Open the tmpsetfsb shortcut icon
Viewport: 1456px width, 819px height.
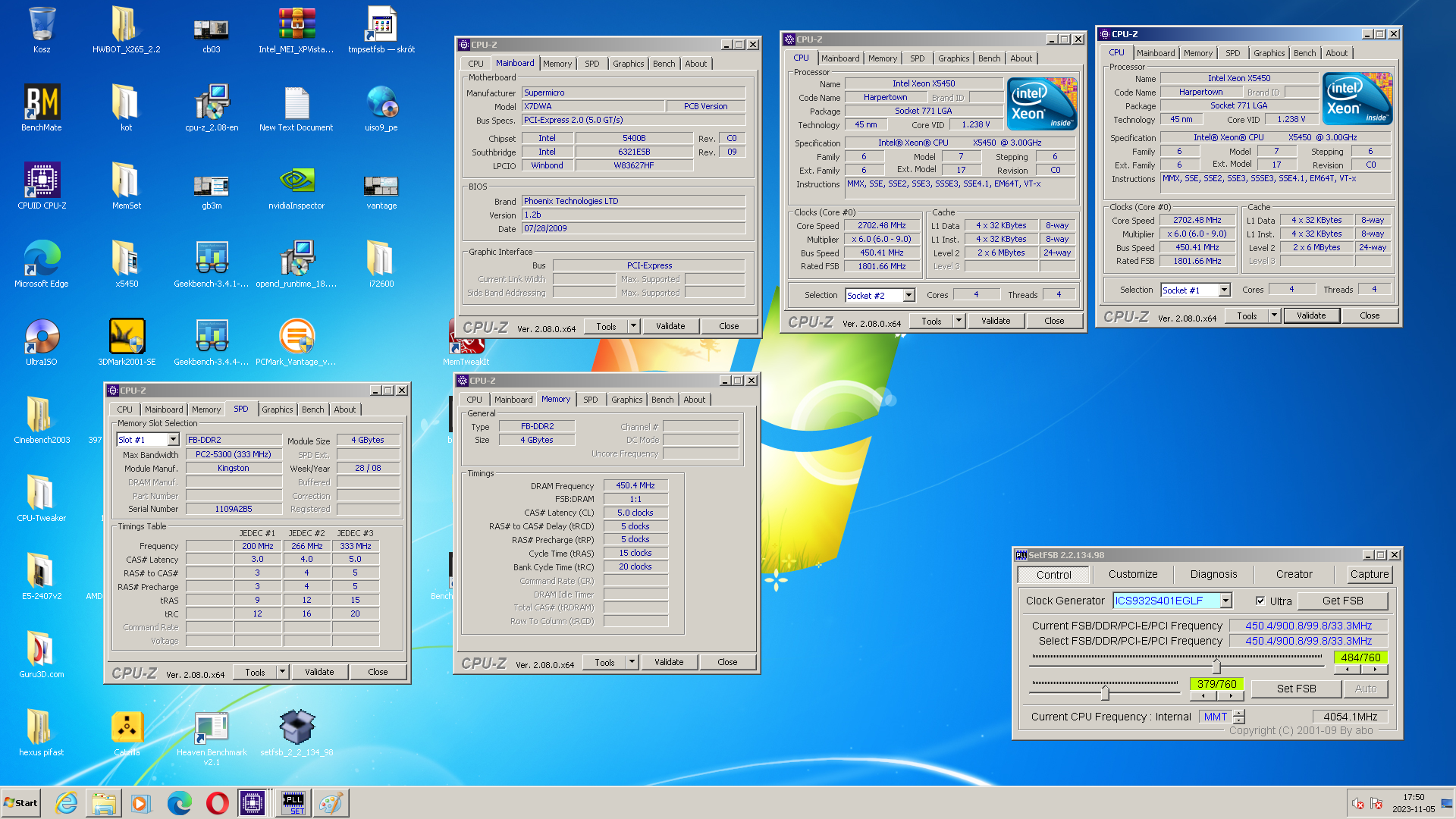[381, 29]
